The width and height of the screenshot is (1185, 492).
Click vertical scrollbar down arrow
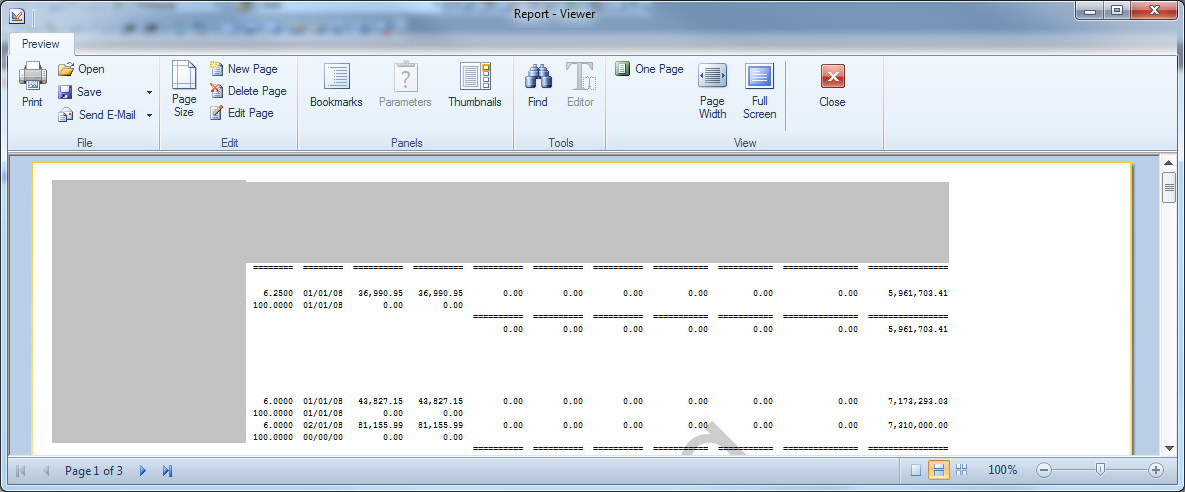(1168, 447)
